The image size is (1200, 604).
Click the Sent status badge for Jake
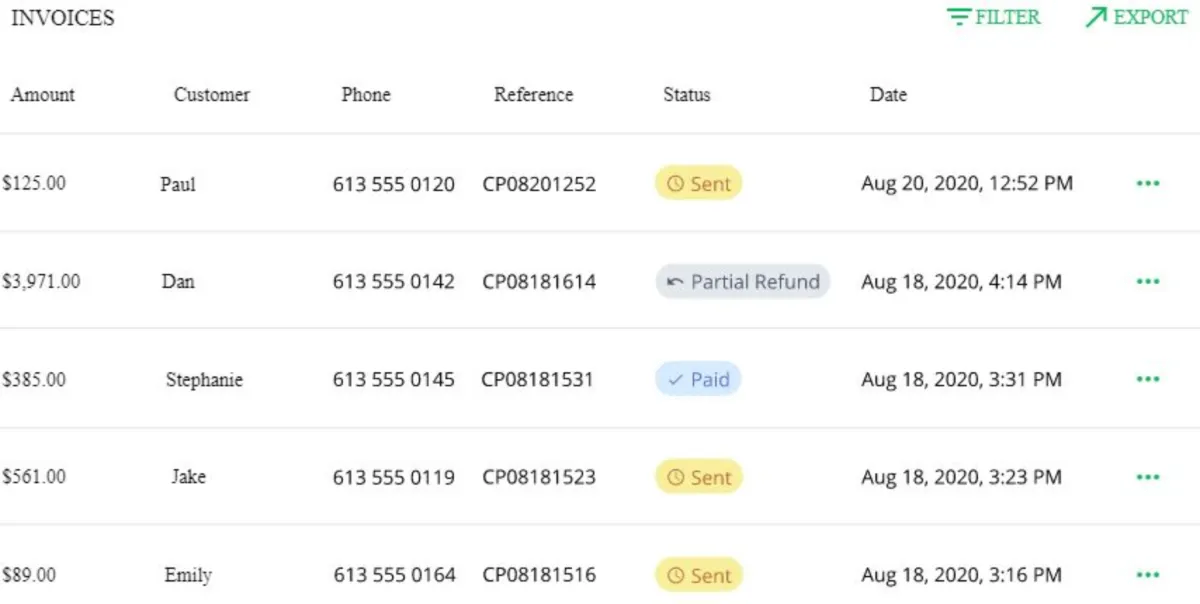699,478
